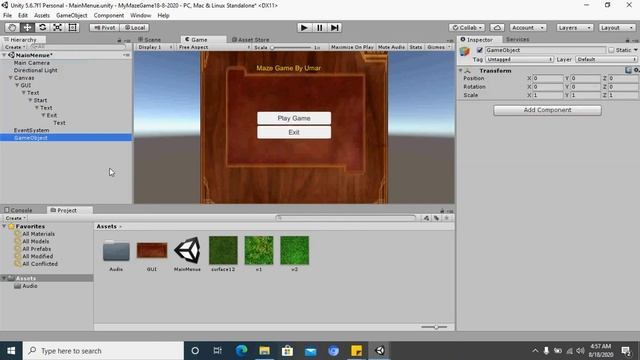The height and width of the screenshot is (360, 640).
Task: Select the Move tool
Action: point(27,27)
